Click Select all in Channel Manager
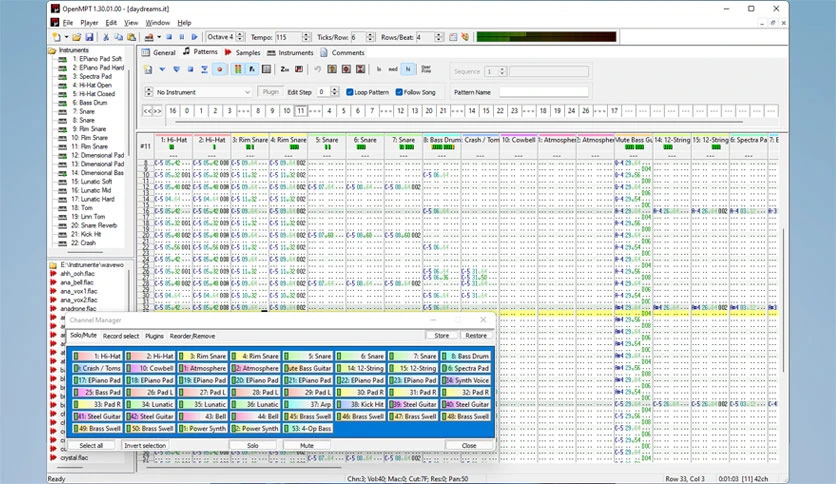 (91, 446)
